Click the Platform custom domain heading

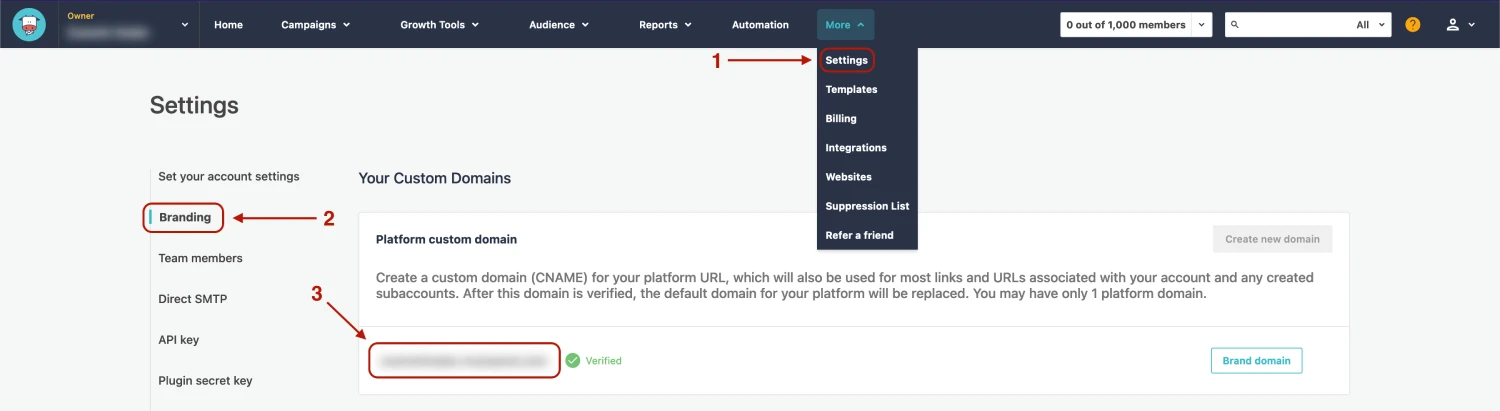point(446,240)
